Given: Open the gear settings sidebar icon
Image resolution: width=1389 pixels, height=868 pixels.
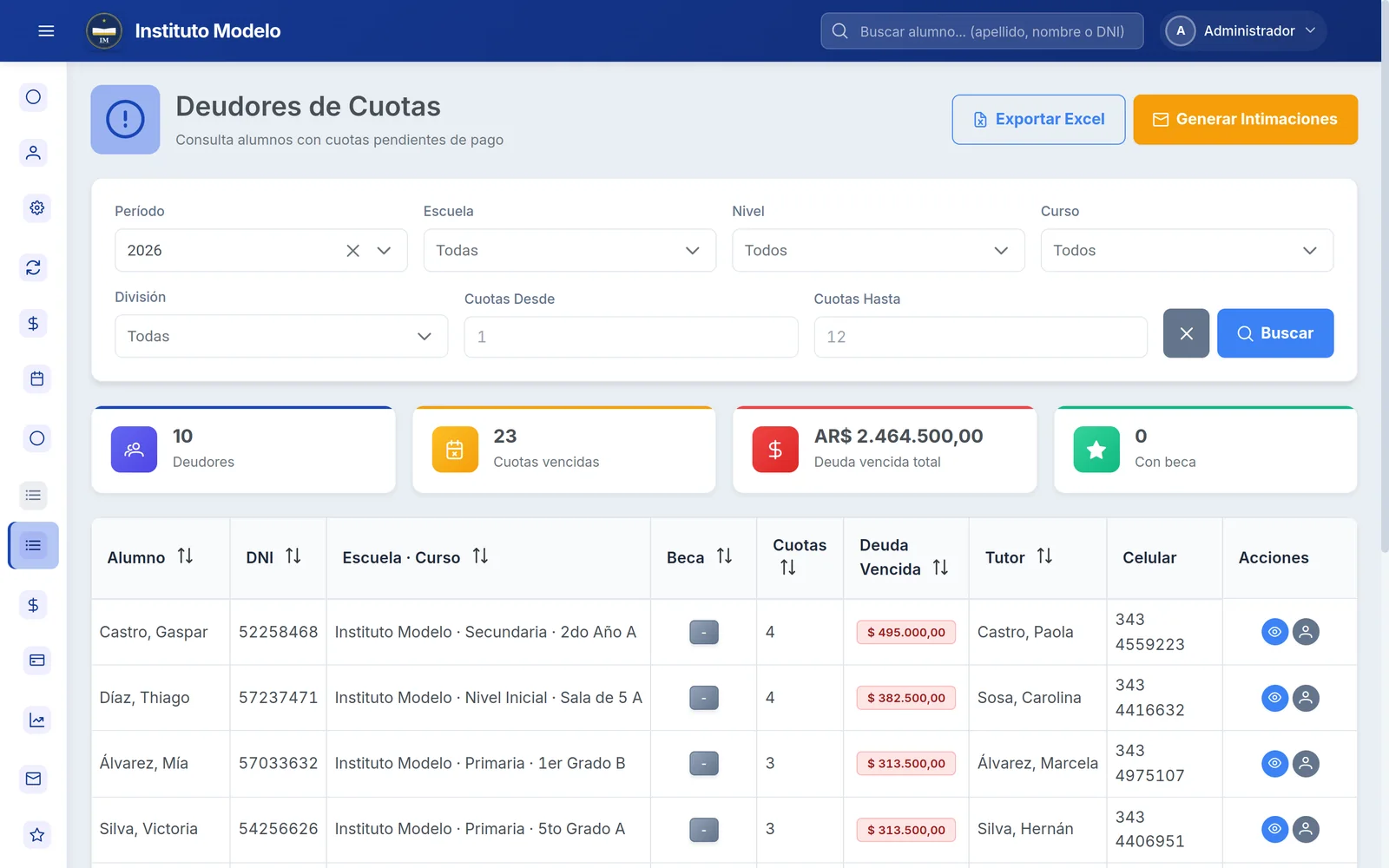Looking at the screenshot, I should [x=36, y=208].
